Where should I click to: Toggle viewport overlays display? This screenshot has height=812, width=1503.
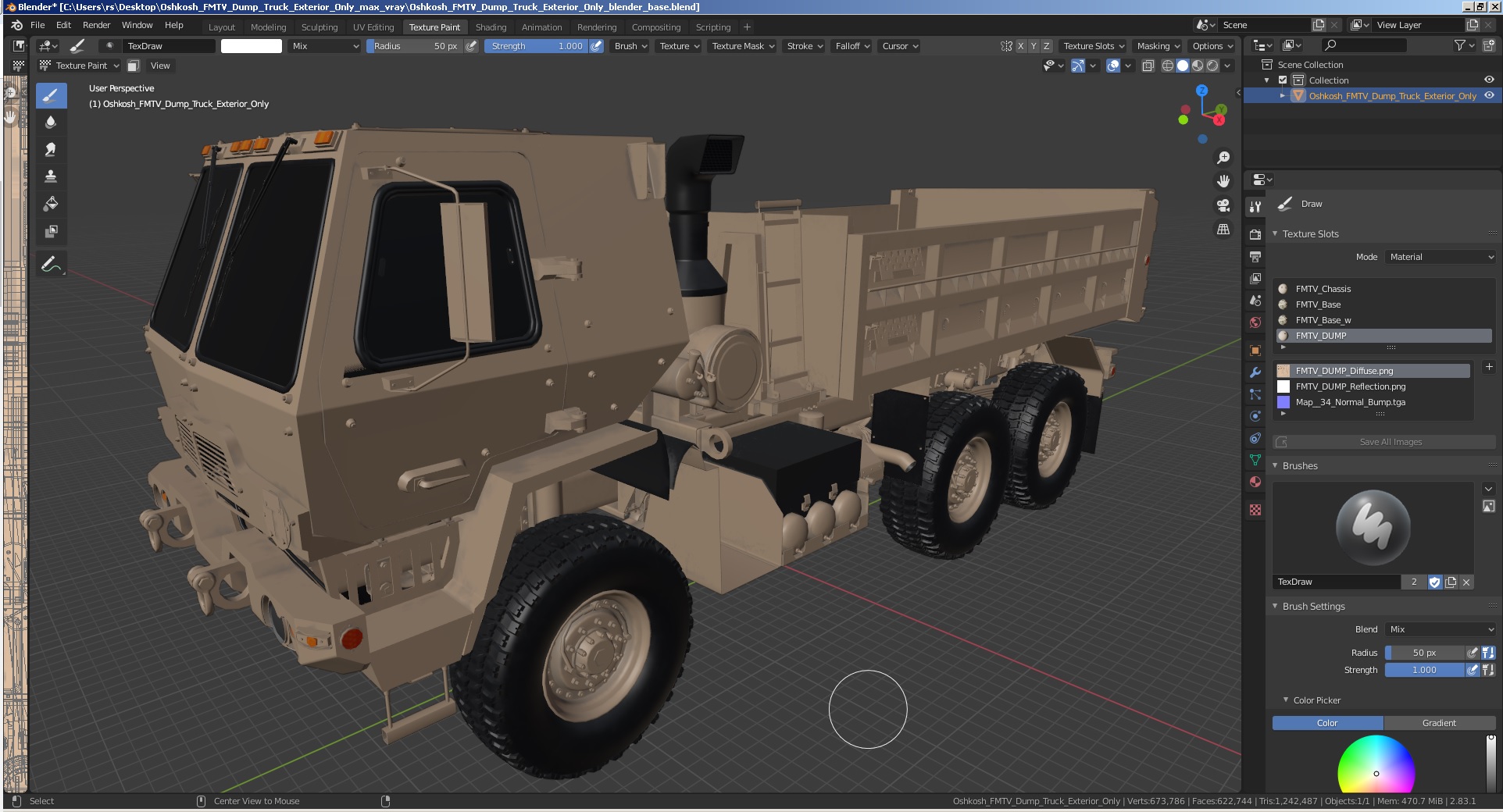coord(1114,66)
